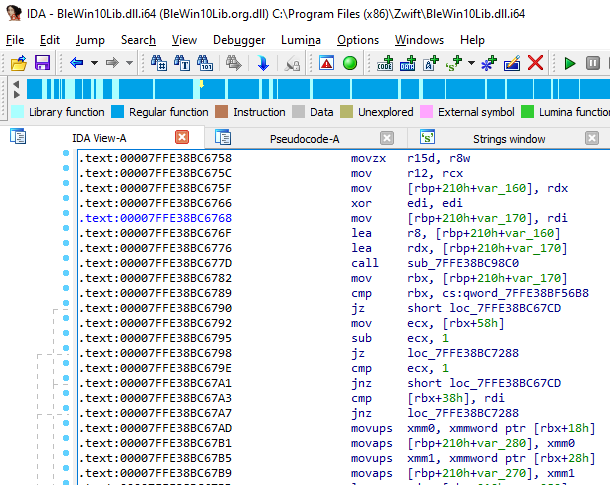Click the Data legend color swatch
This screenshot has height=485, width=610.
click(x=298, y=112)
